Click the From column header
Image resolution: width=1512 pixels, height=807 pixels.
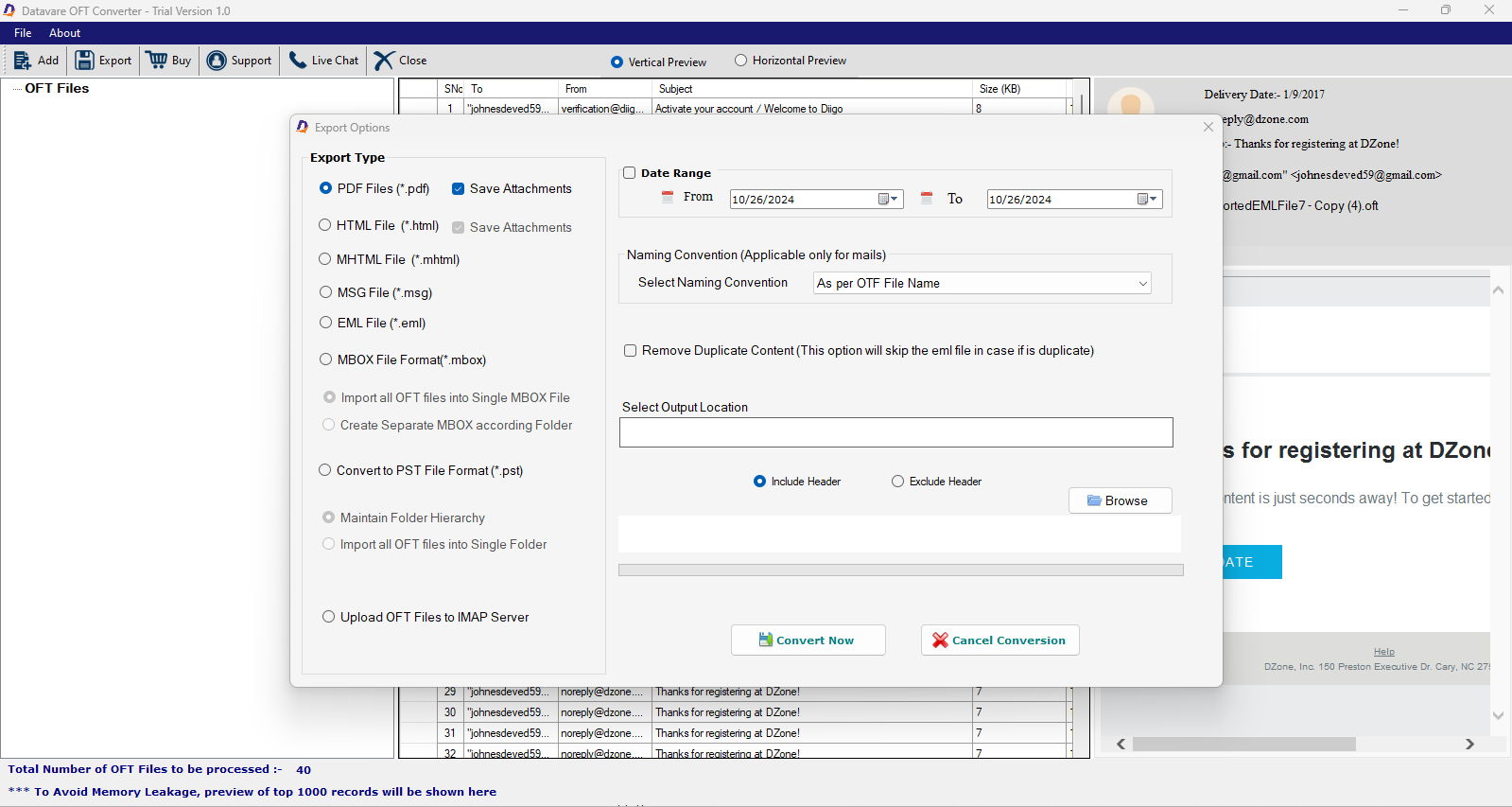[x=605, y=89]
